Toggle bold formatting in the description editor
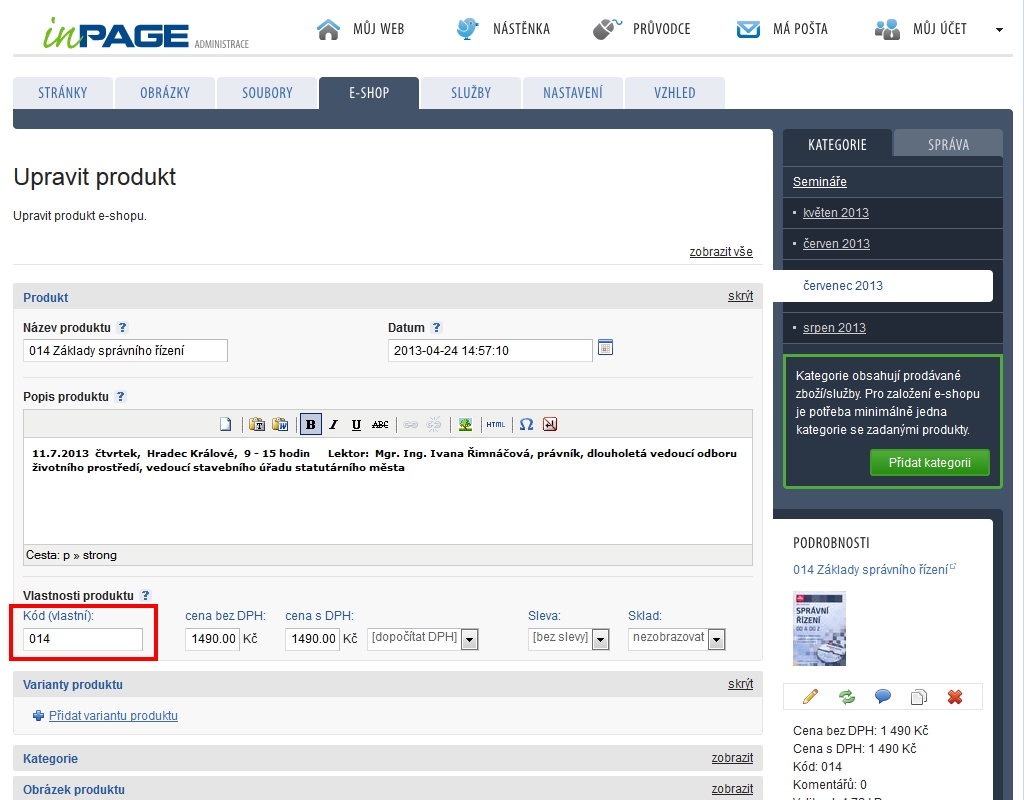 (311, 424)
